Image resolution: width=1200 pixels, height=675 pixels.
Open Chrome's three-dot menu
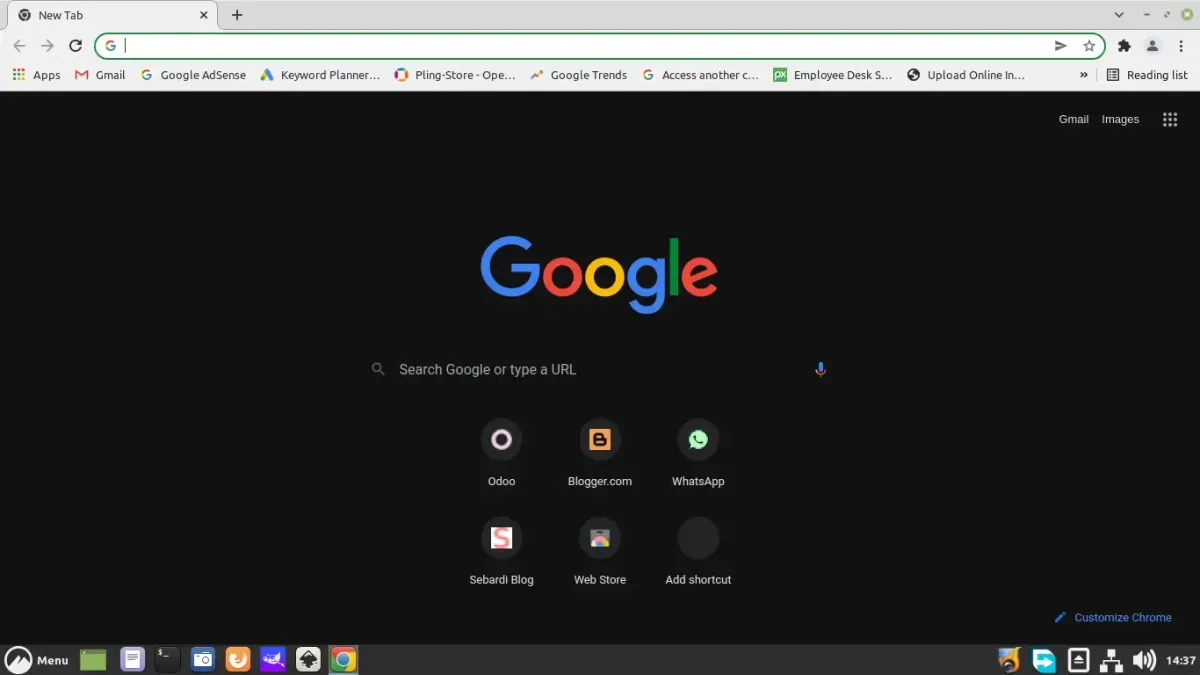[1181, 46]
